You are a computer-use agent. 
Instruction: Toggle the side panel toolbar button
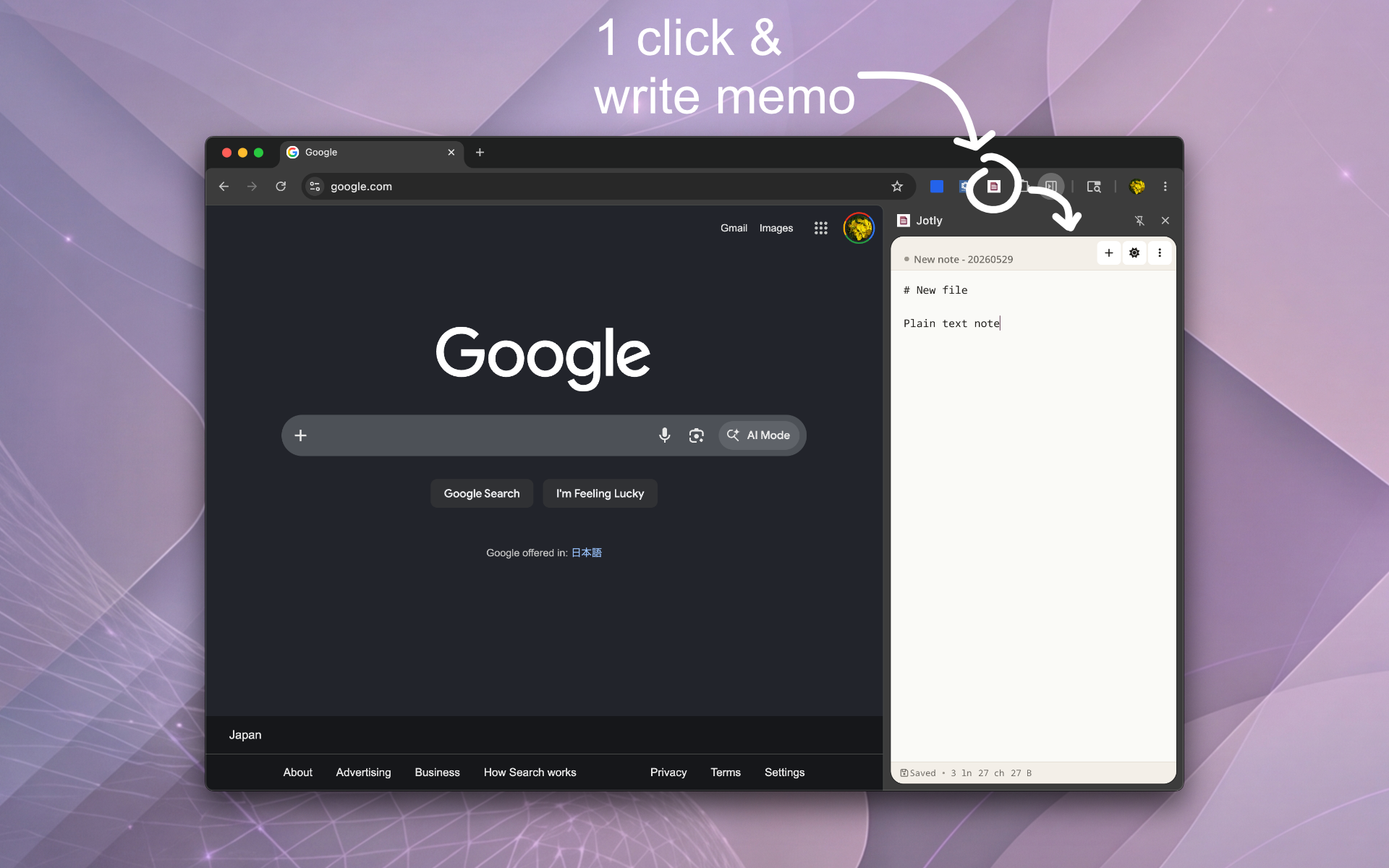click(1051, 187)
